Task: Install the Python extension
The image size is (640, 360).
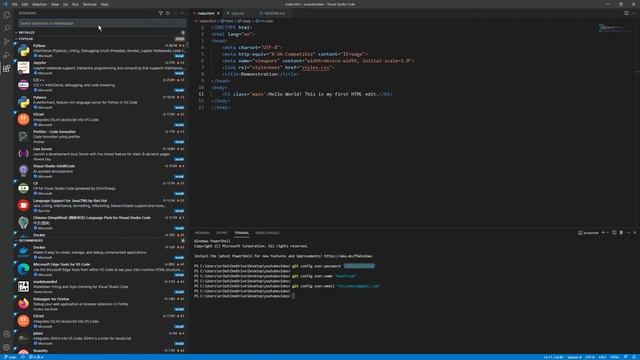Action: point(179,56)
